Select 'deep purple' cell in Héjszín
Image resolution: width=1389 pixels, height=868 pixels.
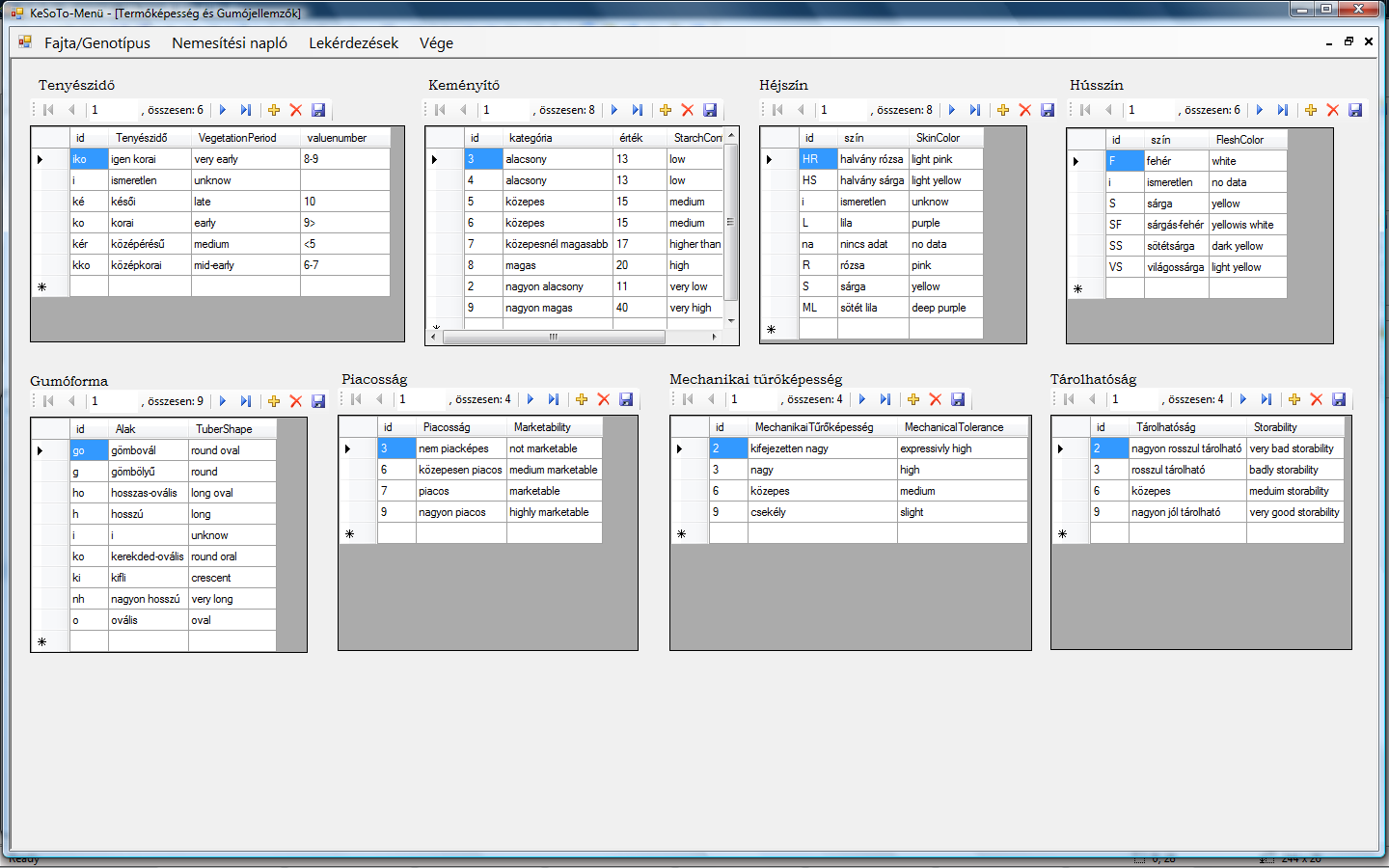click(x=945, y=308)
